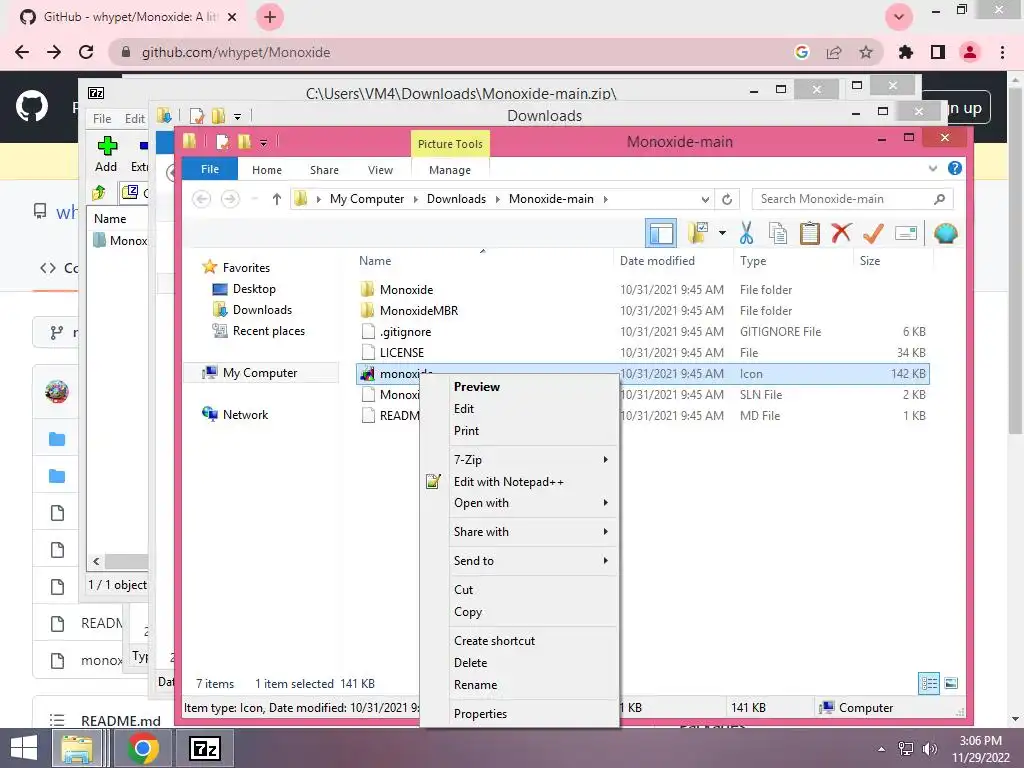Switch to the Home ribbon tab
This screenshot has height=768, width=1024.
tap(266, 170)
